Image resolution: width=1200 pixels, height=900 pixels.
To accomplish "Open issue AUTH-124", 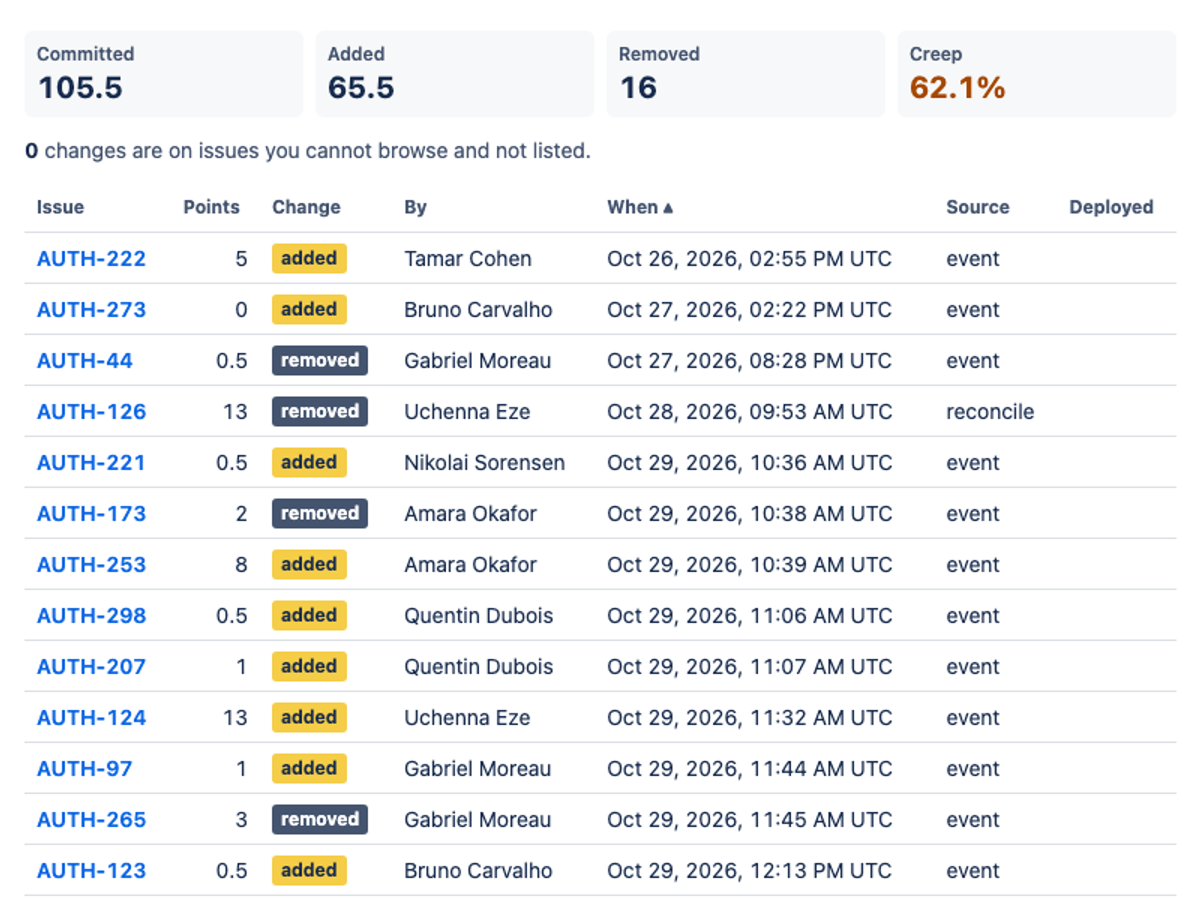I will [x=91, y=718].
